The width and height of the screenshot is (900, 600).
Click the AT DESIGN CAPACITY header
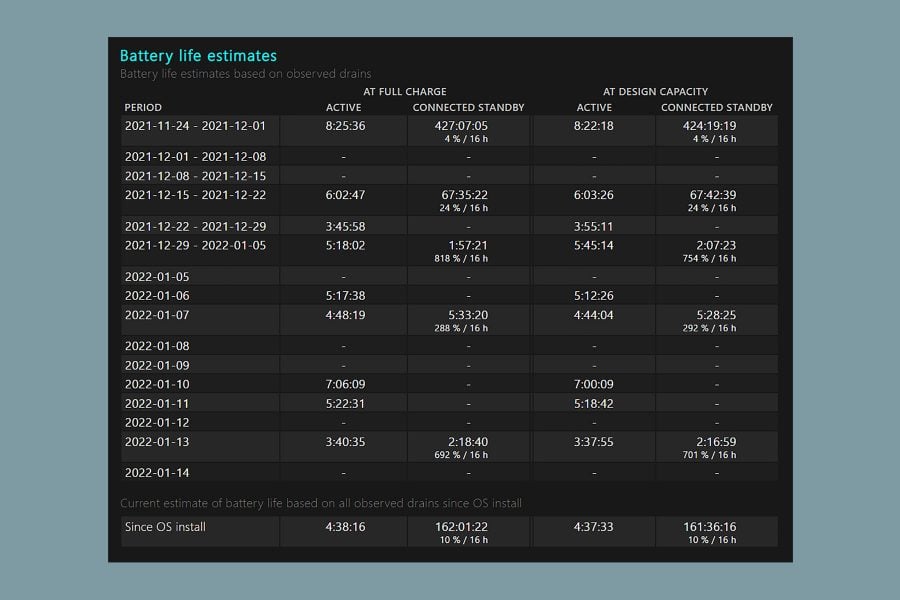655,91
